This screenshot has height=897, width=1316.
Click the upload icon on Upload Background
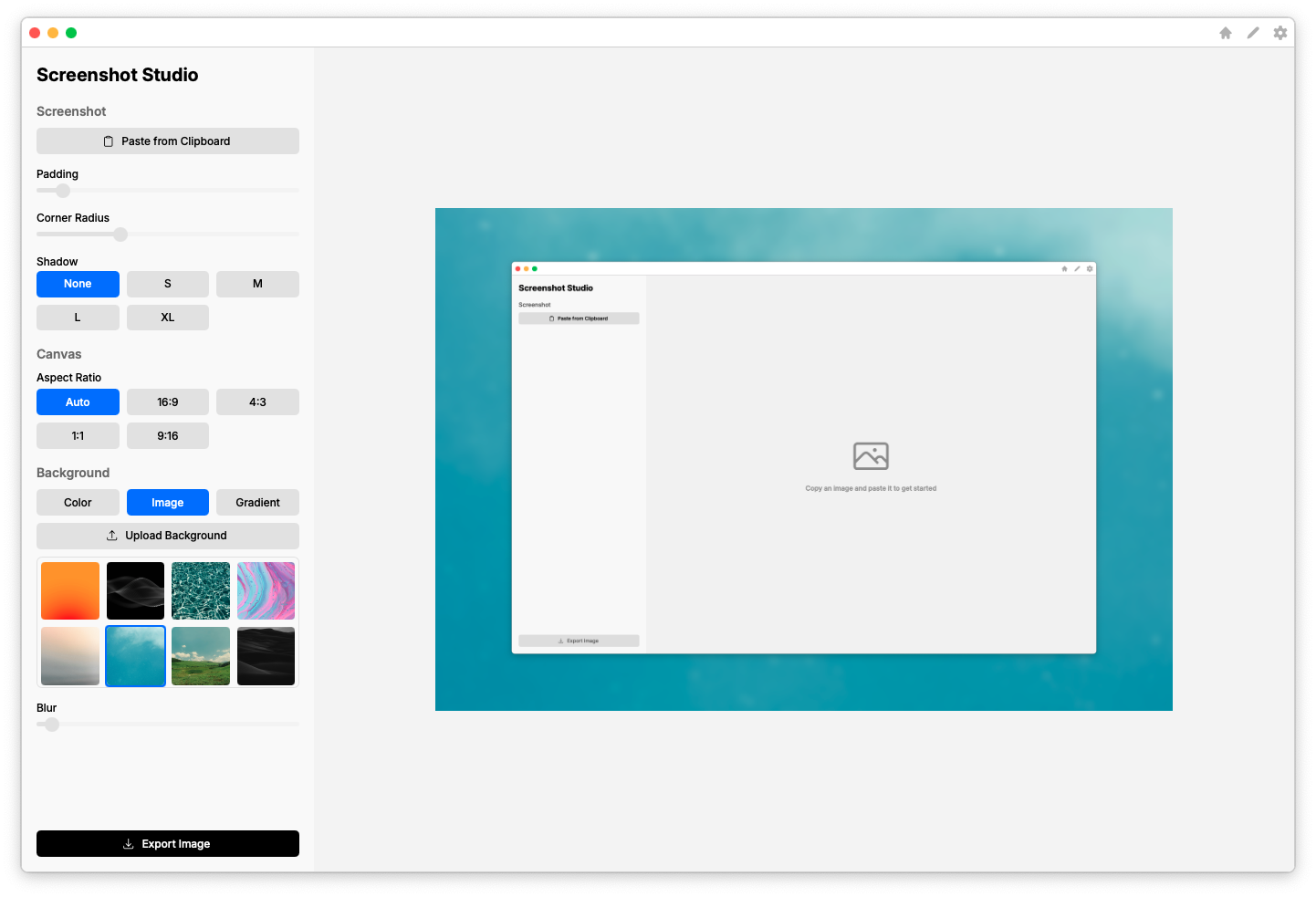(x=112, y=536)
